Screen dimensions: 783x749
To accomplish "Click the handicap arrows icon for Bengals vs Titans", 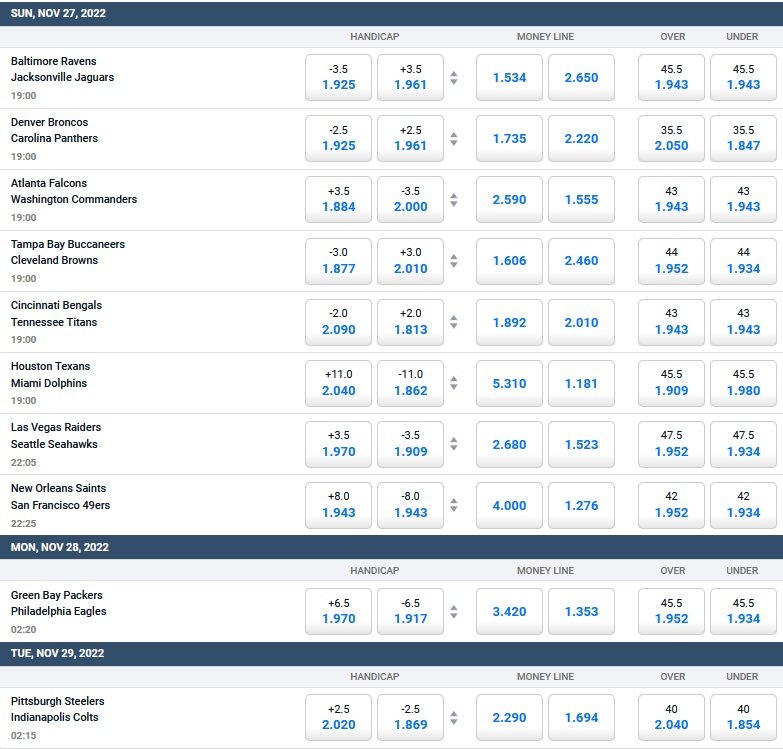I will (454, 322).
